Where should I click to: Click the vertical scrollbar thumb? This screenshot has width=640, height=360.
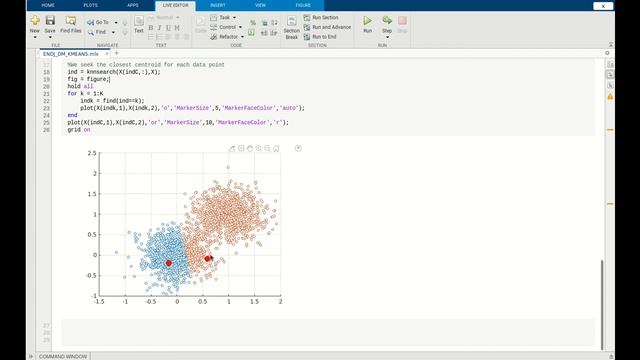pos(602,305)
